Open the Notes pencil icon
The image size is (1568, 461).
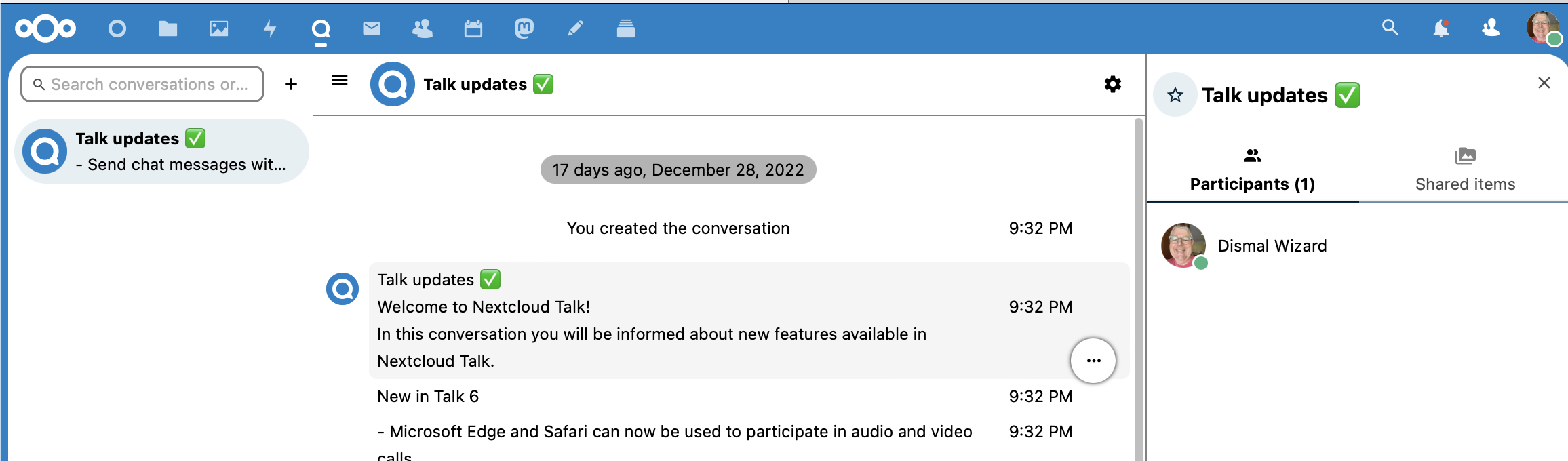click(x=575, y=28)
